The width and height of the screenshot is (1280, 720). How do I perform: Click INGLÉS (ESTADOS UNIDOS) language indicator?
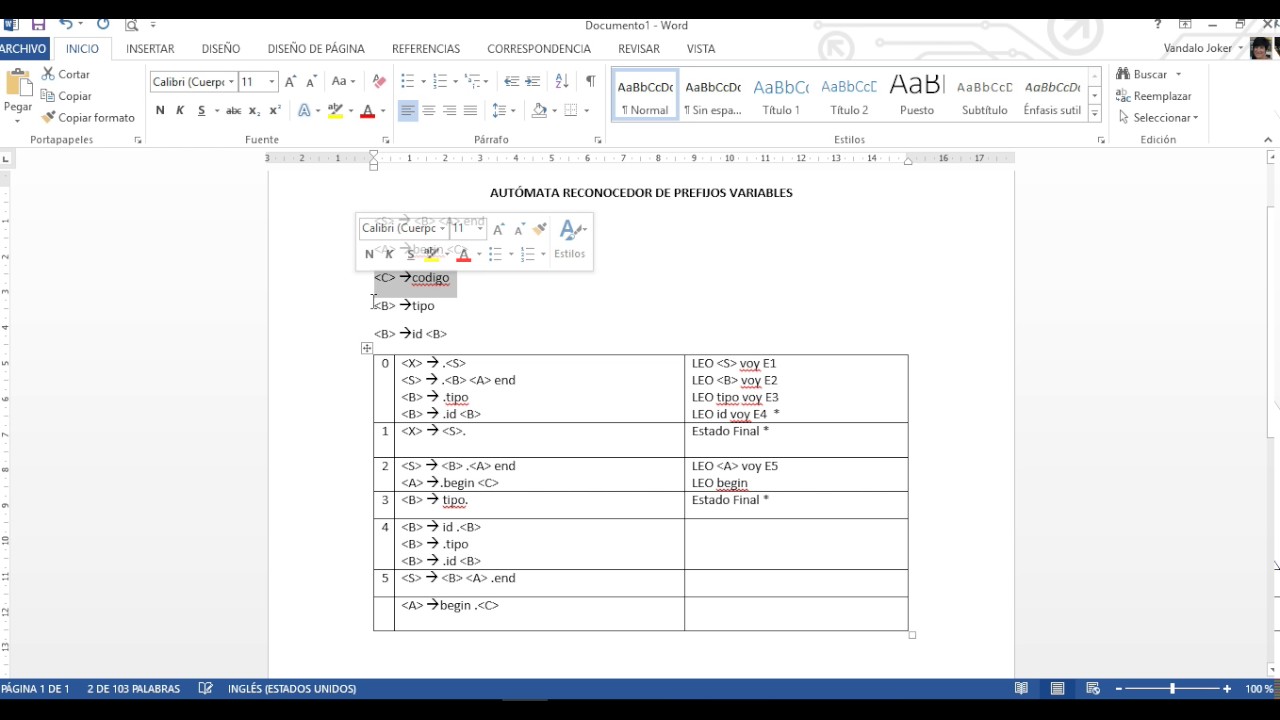pos(292,689)
